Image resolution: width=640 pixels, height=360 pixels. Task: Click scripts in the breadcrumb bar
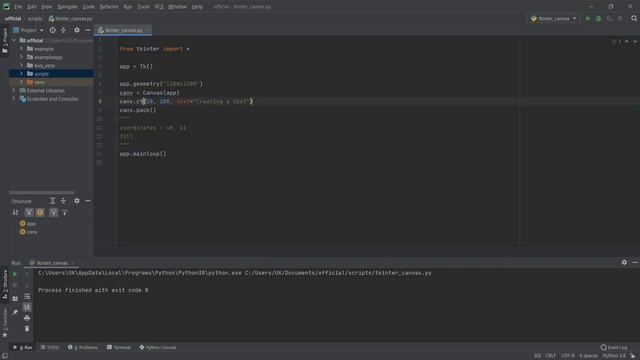click(x=35, y=19)
